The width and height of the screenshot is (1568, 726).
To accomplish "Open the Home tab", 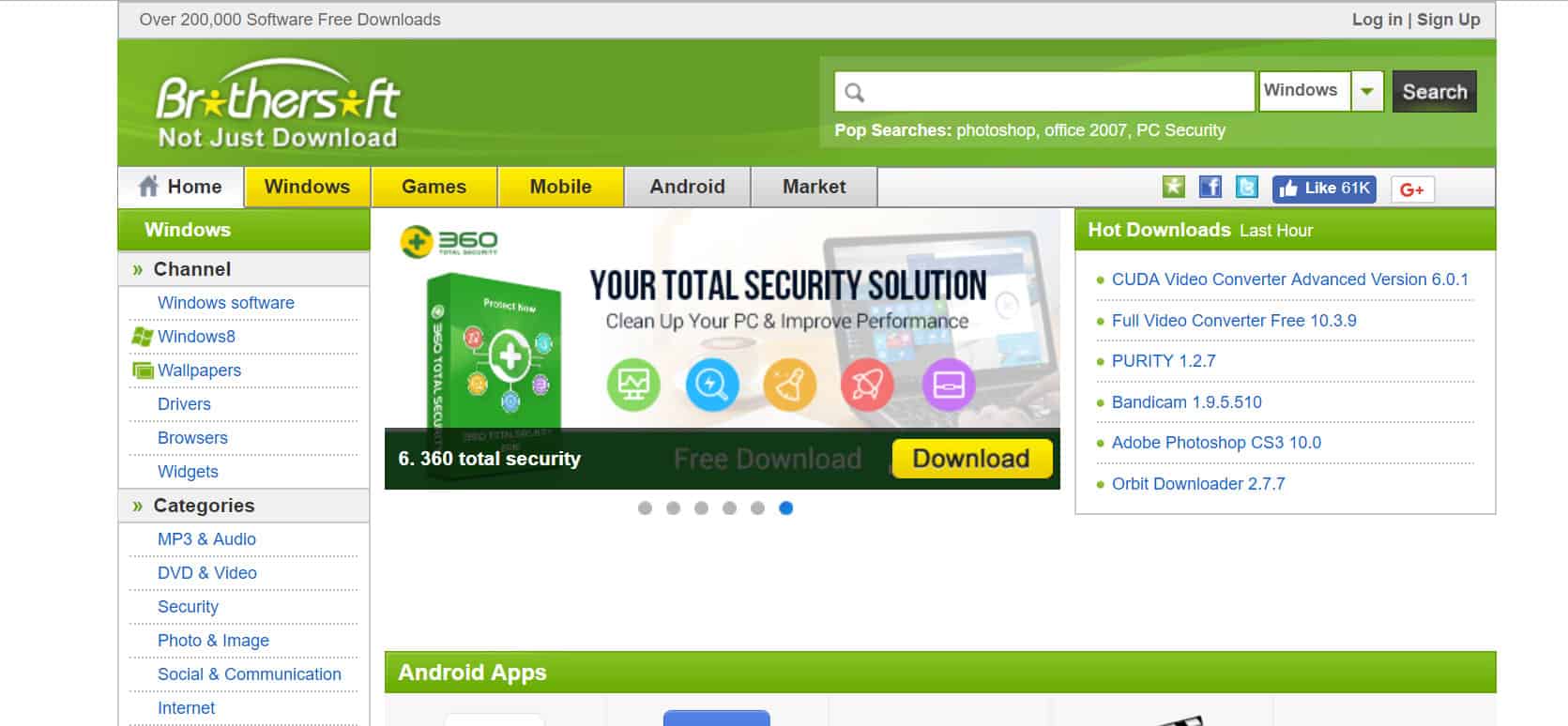I will click(x=181, y=187).
